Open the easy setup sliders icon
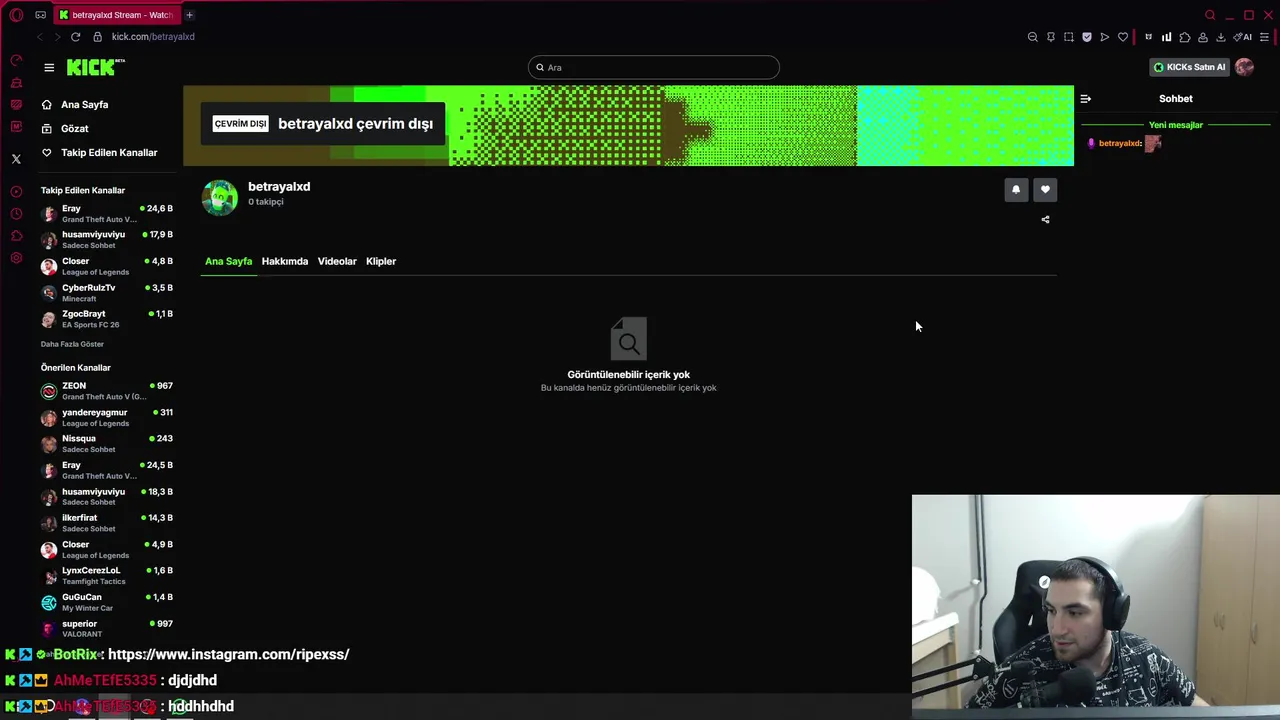Image resolution: width=1280 pixels, height=720 pixels. coord(1265,37)
